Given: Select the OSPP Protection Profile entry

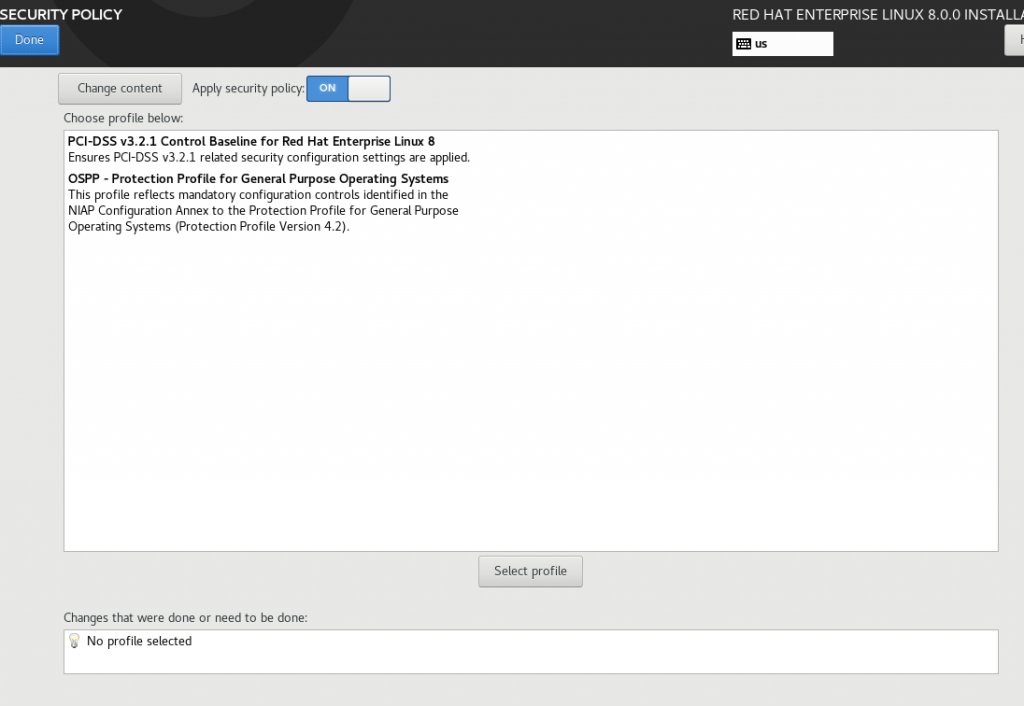Looking at the screenshot, I should [258, 179].
